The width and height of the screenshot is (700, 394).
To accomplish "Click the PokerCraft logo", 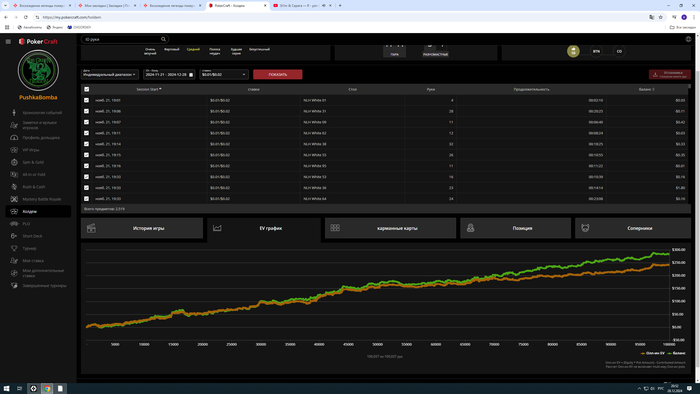I will coord(38,41).
